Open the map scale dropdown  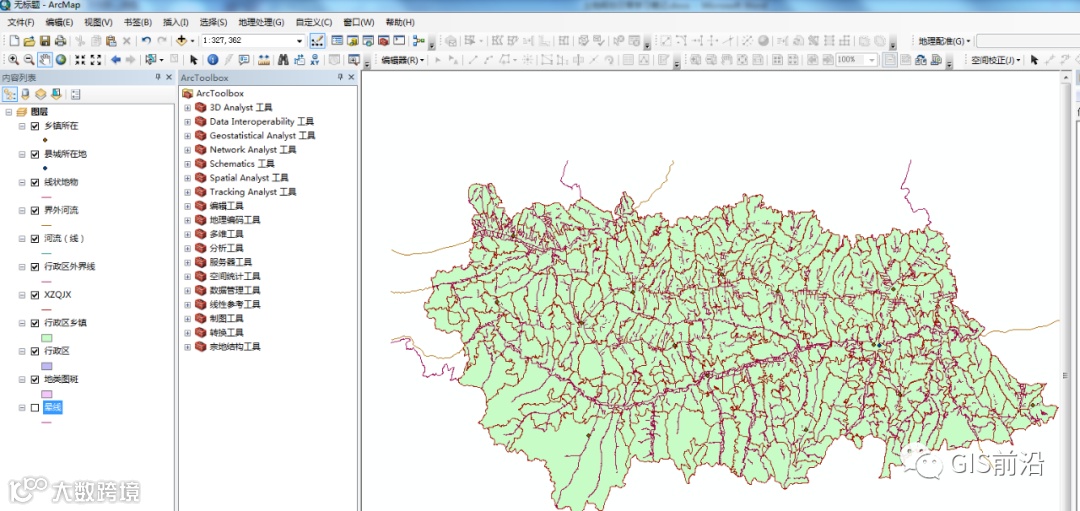pos(299,41)
